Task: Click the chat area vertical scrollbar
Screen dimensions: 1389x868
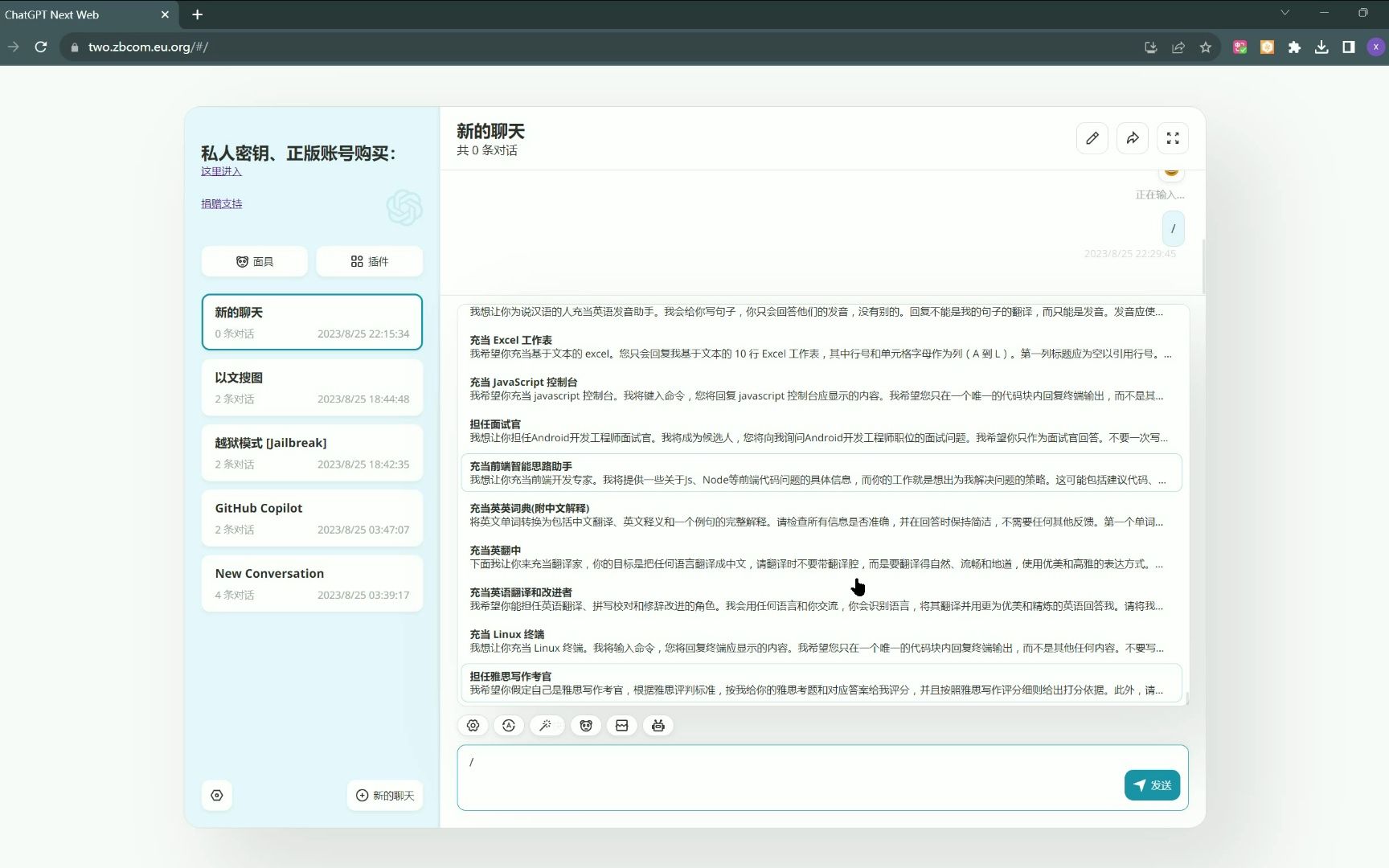Action: pos(1203,267)
